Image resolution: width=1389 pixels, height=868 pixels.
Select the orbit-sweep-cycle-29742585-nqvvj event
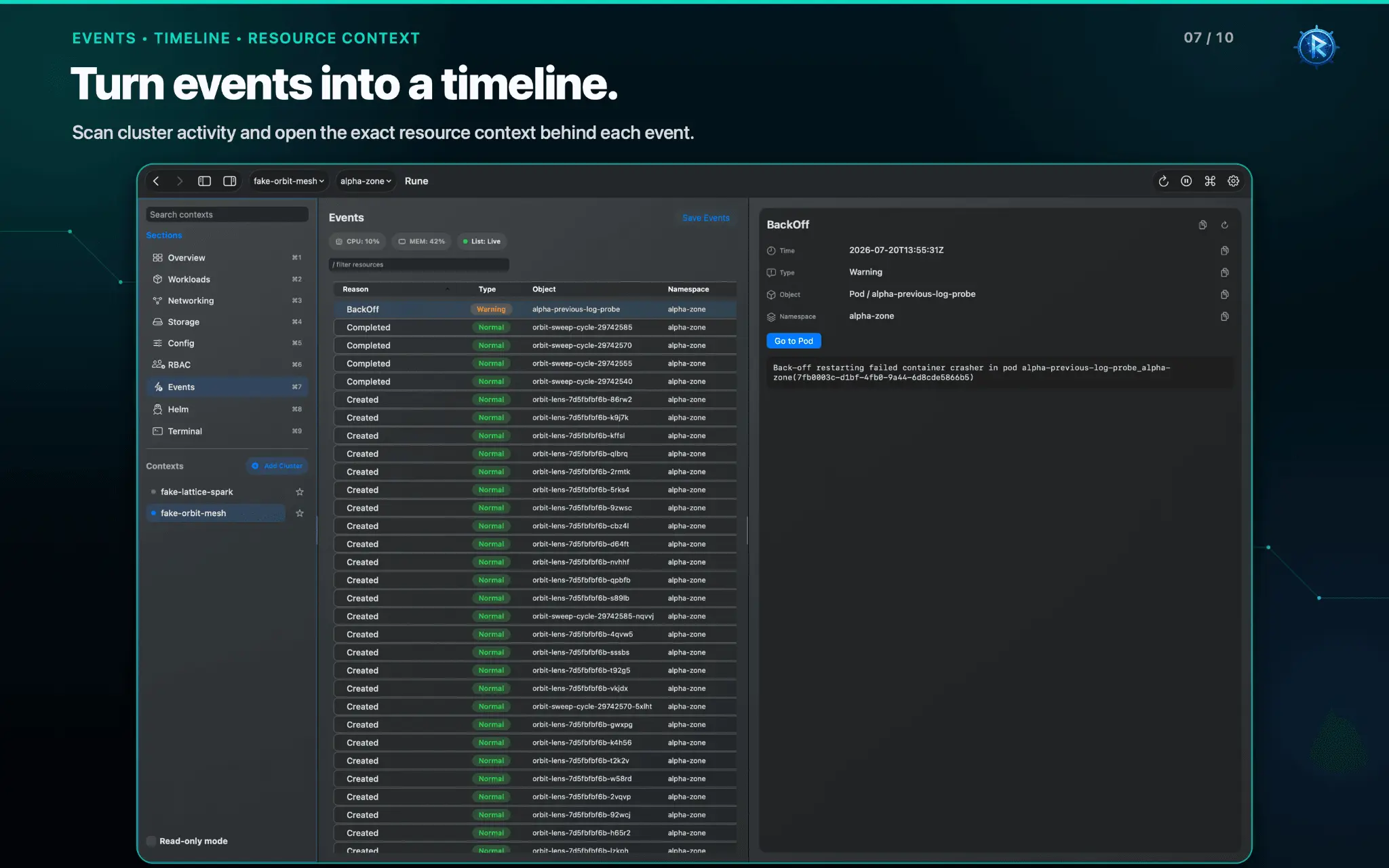535,616
